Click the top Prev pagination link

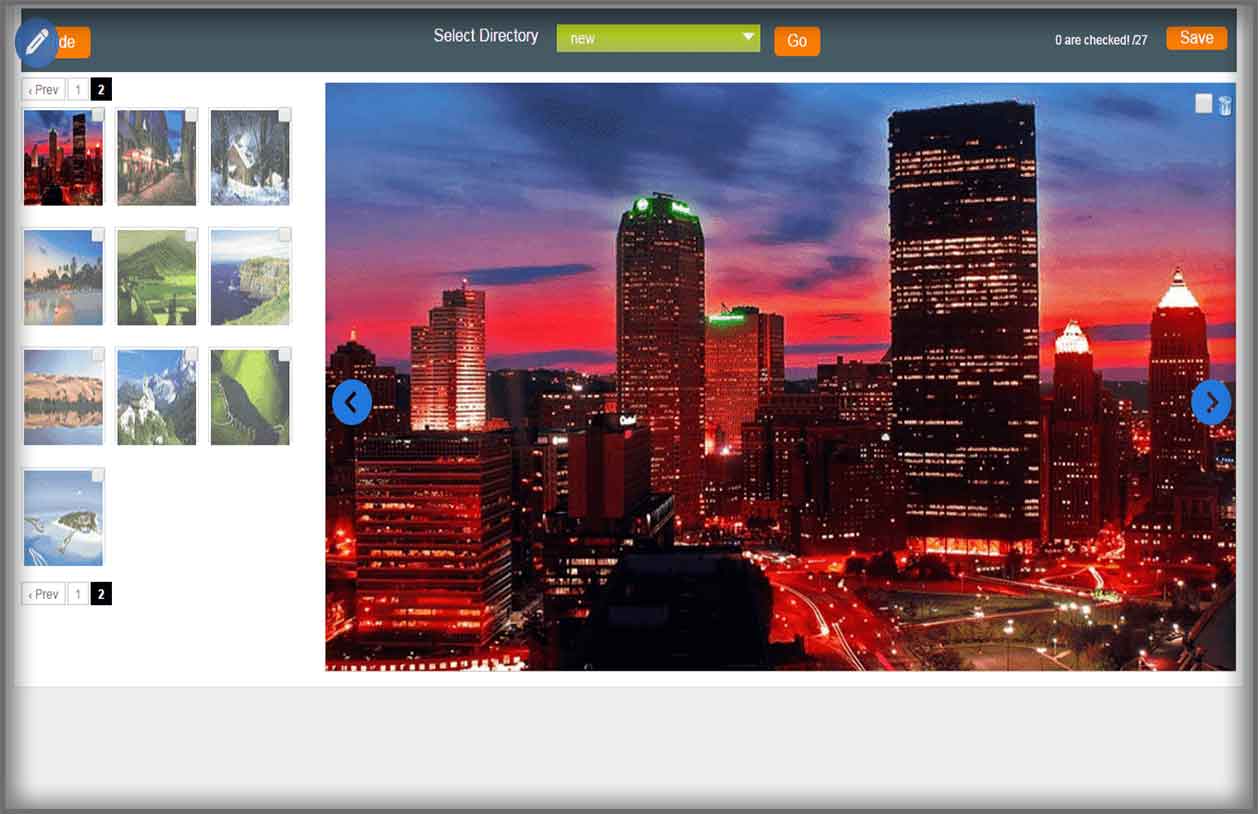(x=43, y=90)
